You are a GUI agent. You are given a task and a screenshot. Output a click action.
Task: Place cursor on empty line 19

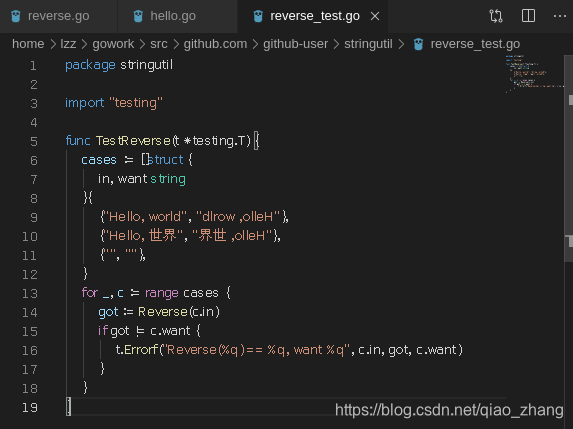pos(68,407)
